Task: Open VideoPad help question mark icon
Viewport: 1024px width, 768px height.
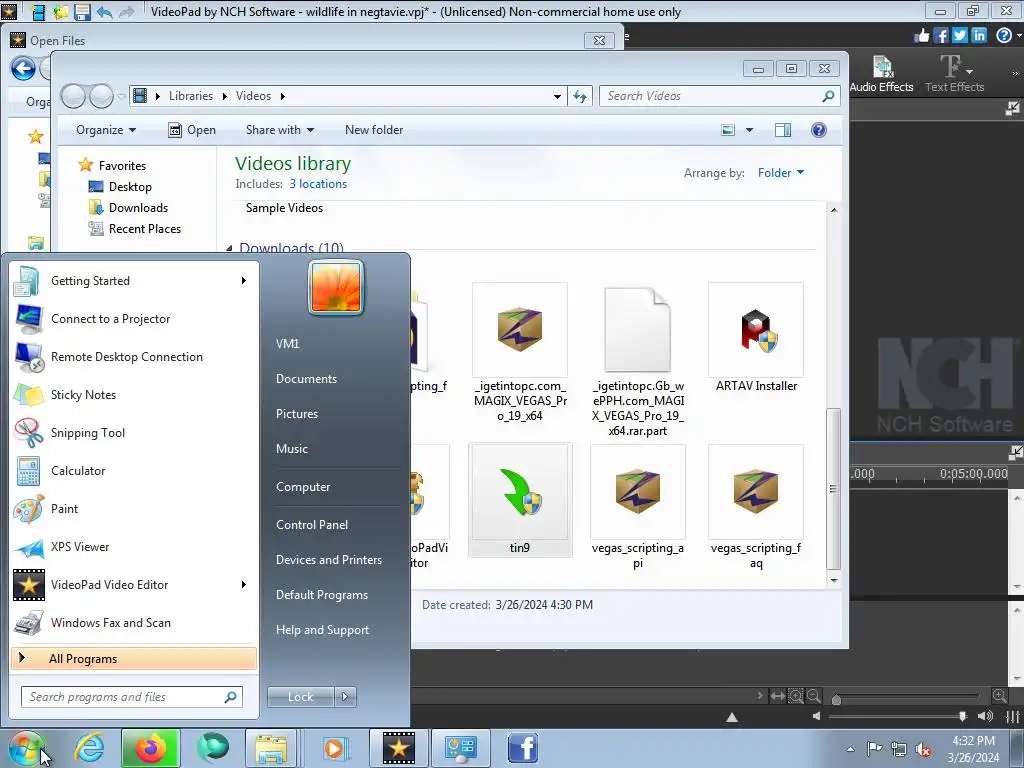Action: 1004,35
